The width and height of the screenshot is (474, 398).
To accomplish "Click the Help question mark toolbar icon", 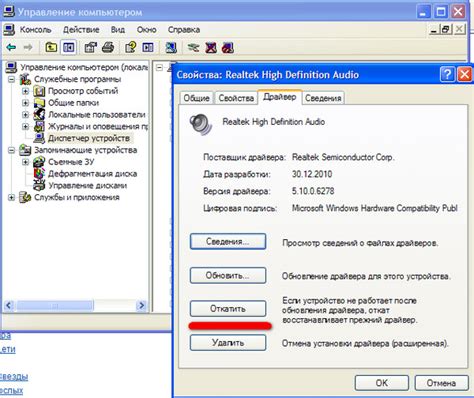I will click(x=130, y=48).
